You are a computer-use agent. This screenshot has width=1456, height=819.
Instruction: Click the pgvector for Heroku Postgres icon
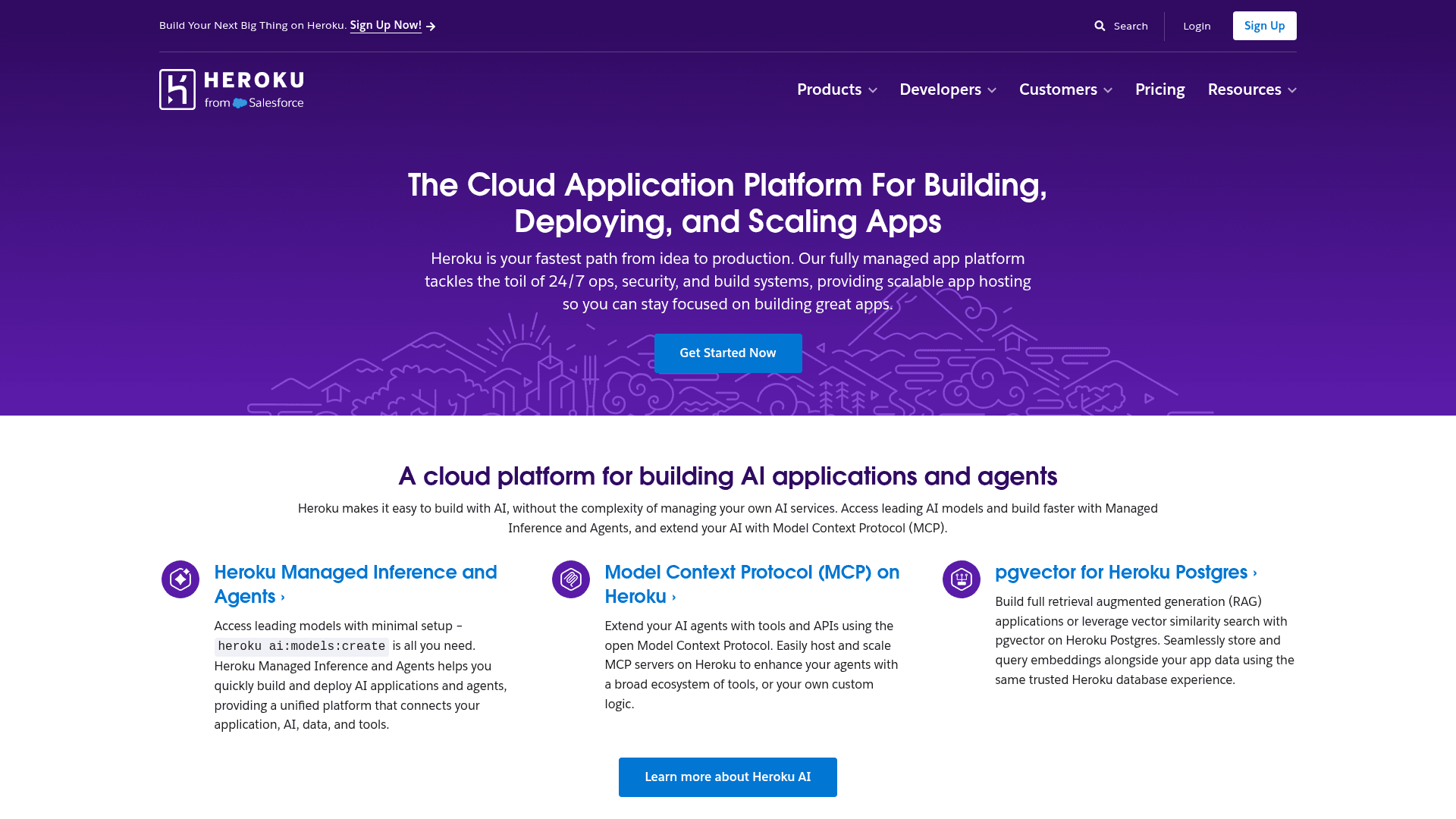click(x=962, y=579)
